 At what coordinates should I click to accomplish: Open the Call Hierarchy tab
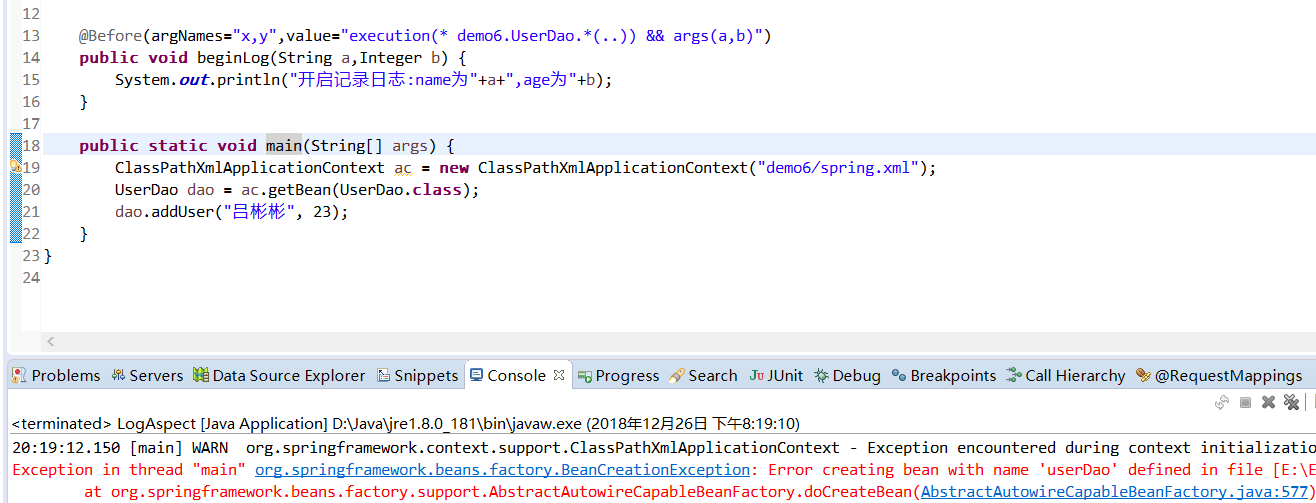pyautogui.click(x=1066, y=376)
